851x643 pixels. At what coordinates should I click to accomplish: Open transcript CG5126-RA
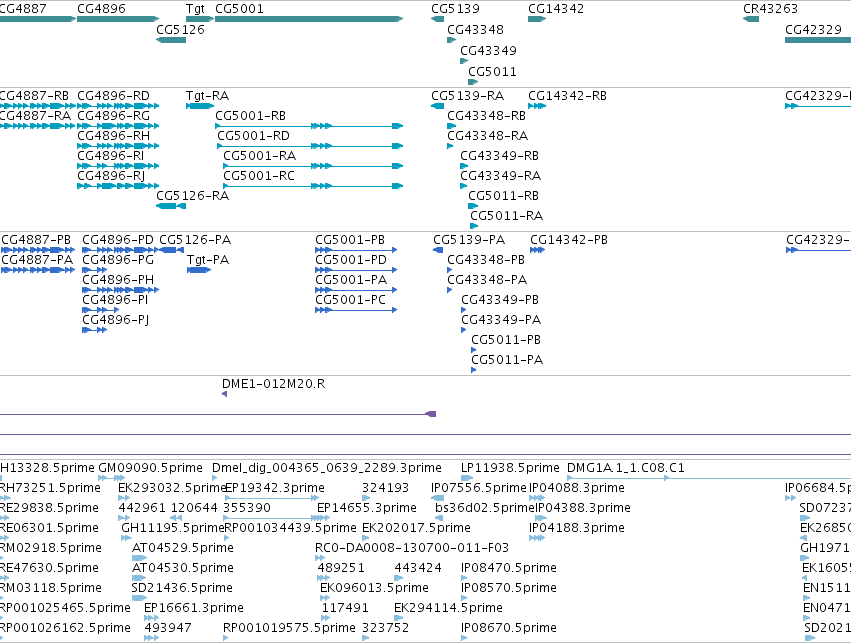[x=193, y=196]
